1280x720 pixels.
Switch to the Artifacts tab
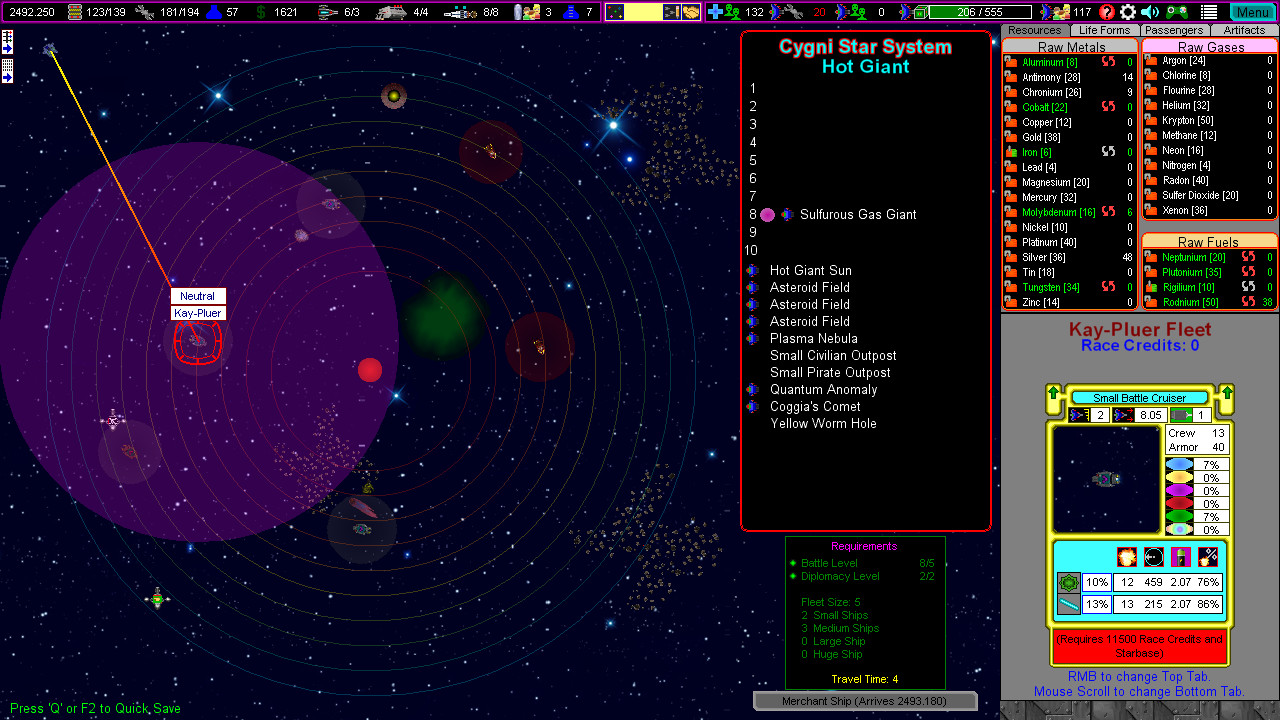(1243, 30)
